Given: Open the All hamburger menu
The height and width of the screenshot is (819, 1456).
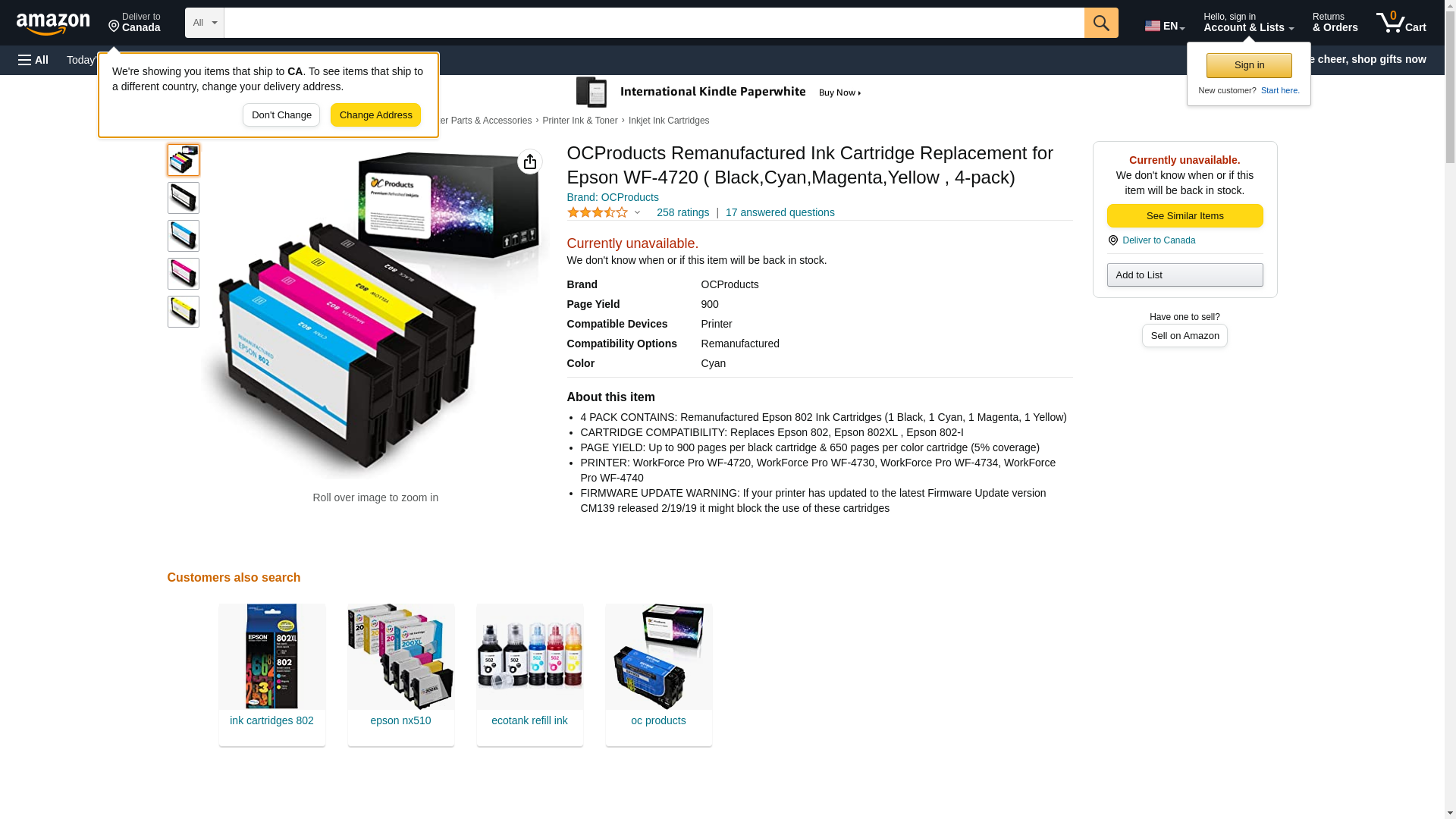Looking at the screenshot, I should pyautogui.click(x=33, y=60).
